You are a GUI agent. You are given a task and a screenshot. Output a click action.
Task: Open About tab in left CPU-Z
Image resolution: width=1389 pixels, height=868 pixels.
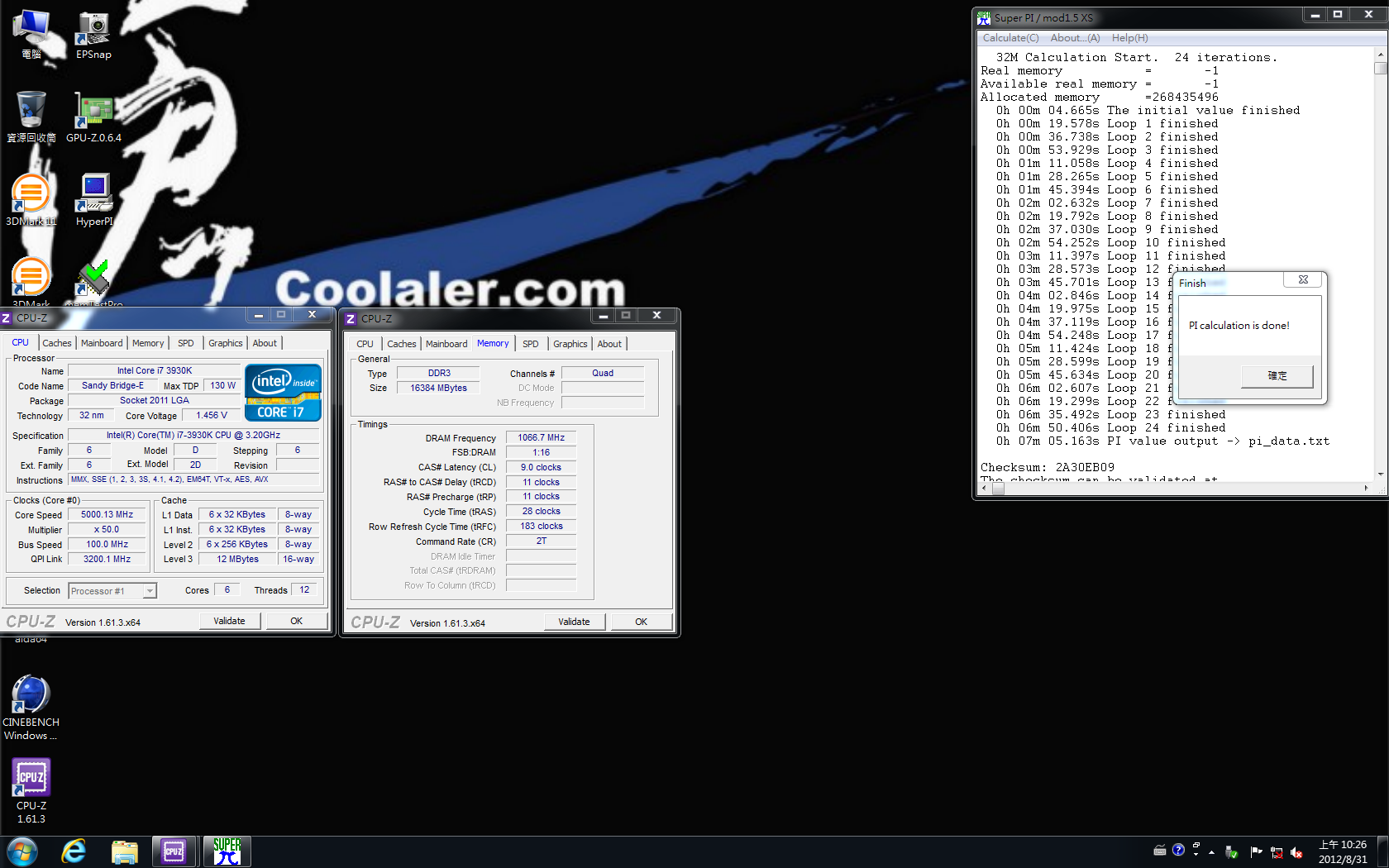[265, 343]
